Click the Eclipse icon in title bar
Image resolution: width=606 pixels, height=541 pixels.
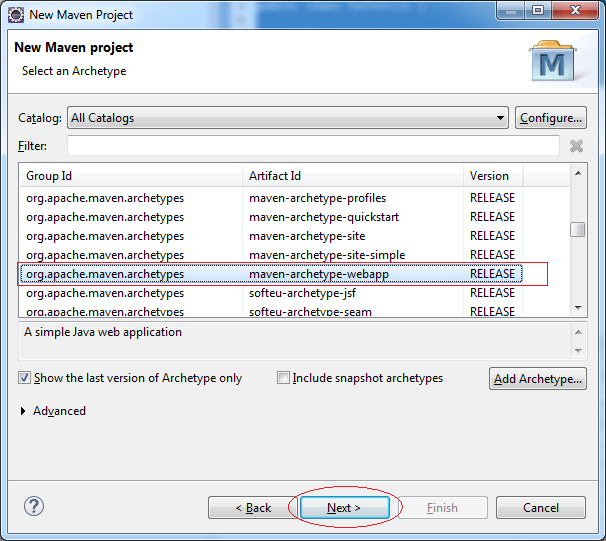pos(16,15)
